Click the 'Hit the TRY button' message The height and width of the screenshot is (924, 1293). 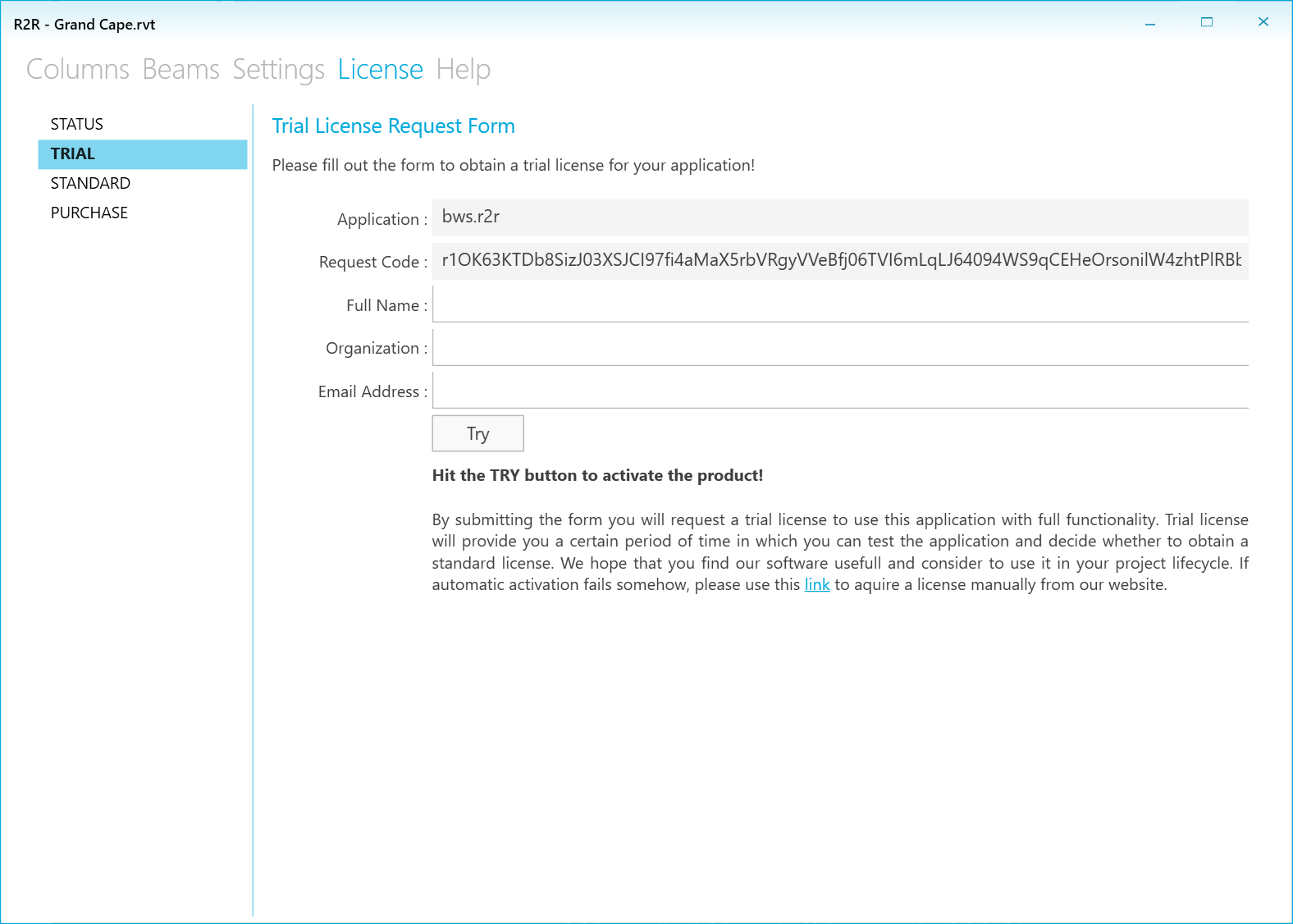597,475
